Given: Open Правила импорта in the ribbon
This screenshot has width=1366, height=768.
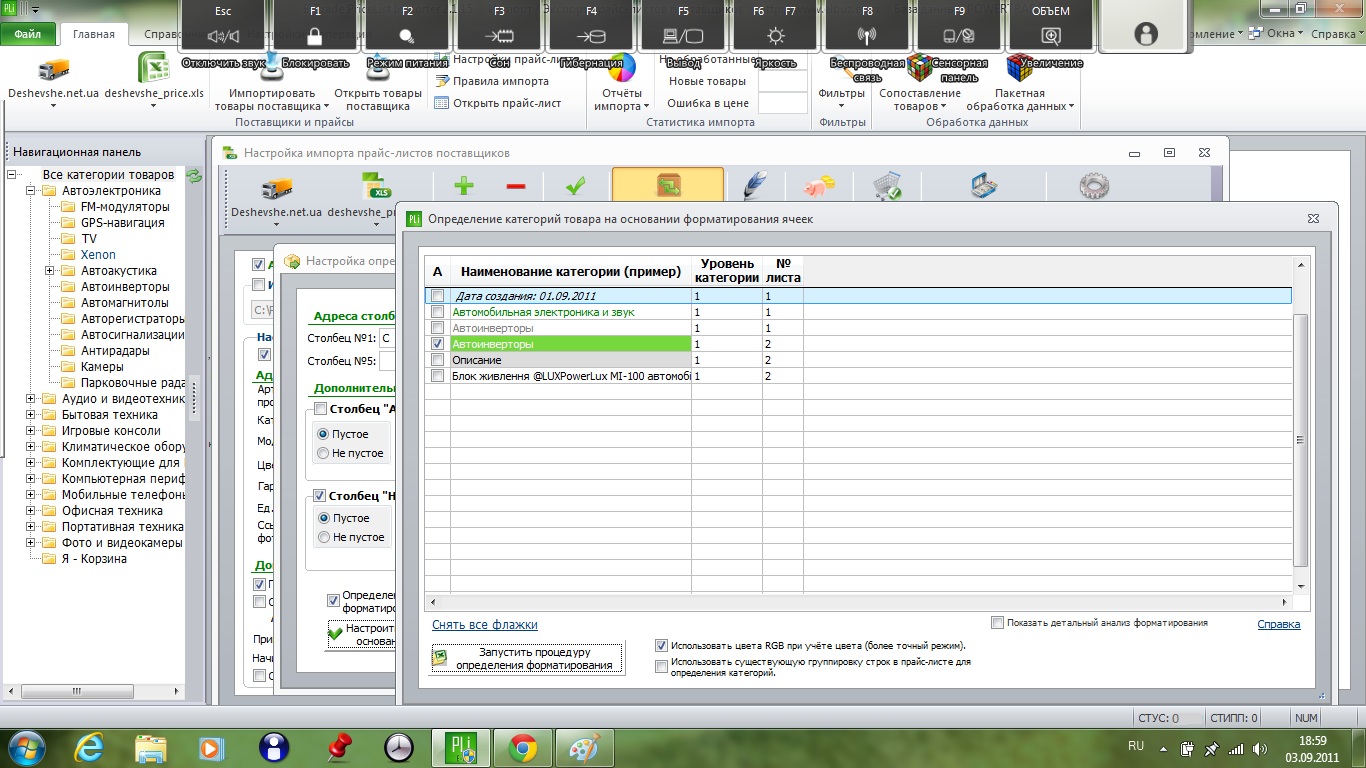Looking at the screenshot, I should [492, 81].
